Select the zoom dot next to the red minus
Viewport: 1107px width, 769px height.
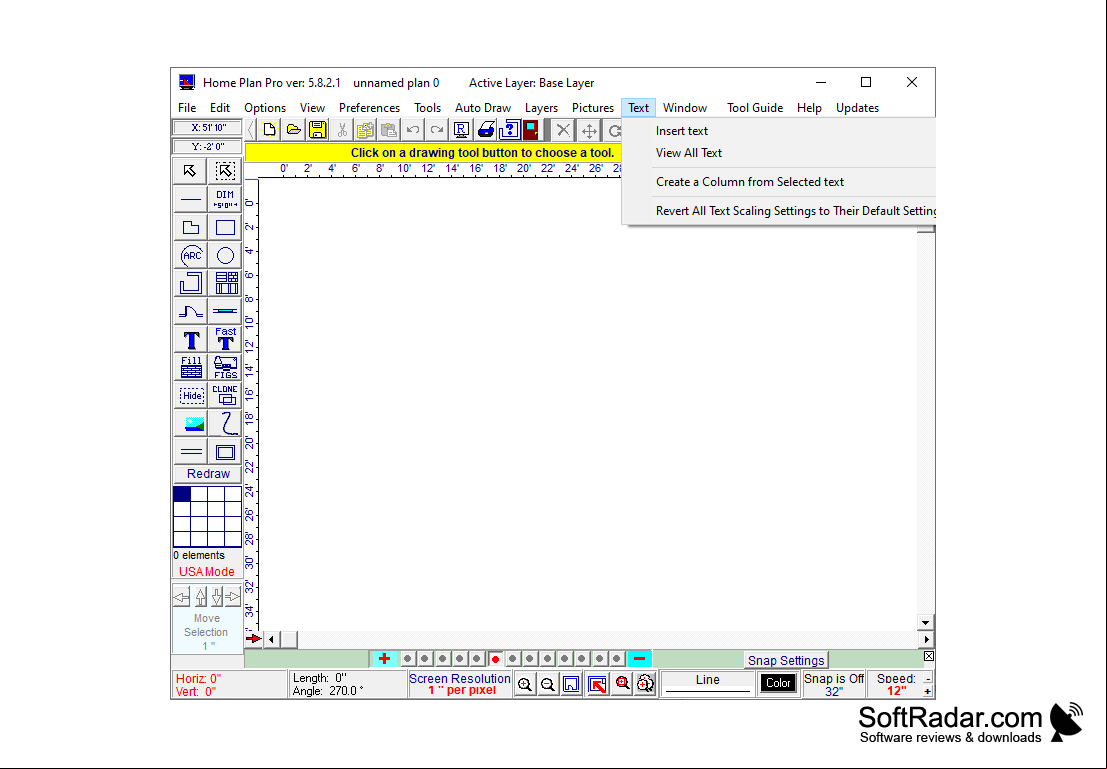(617, 659)
